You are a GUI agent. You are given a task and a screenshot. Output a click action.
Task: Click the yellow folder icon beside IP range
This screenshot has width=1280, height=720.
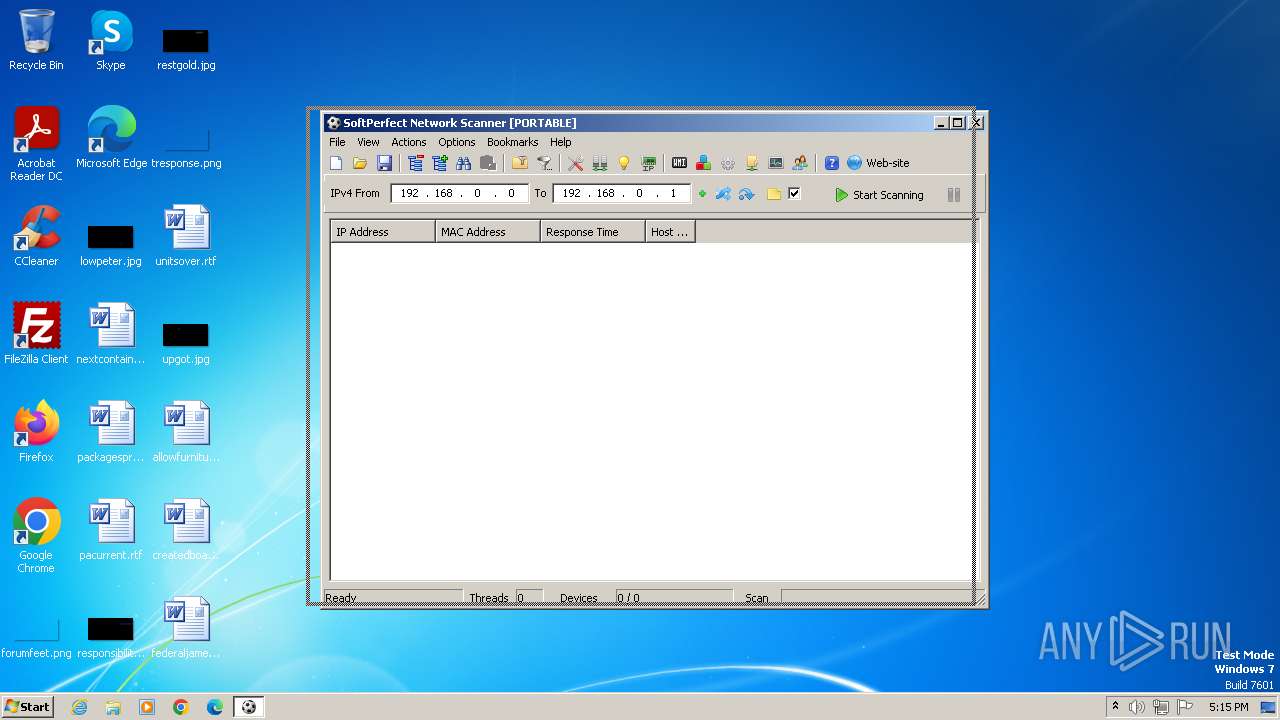tap(774, 194)
